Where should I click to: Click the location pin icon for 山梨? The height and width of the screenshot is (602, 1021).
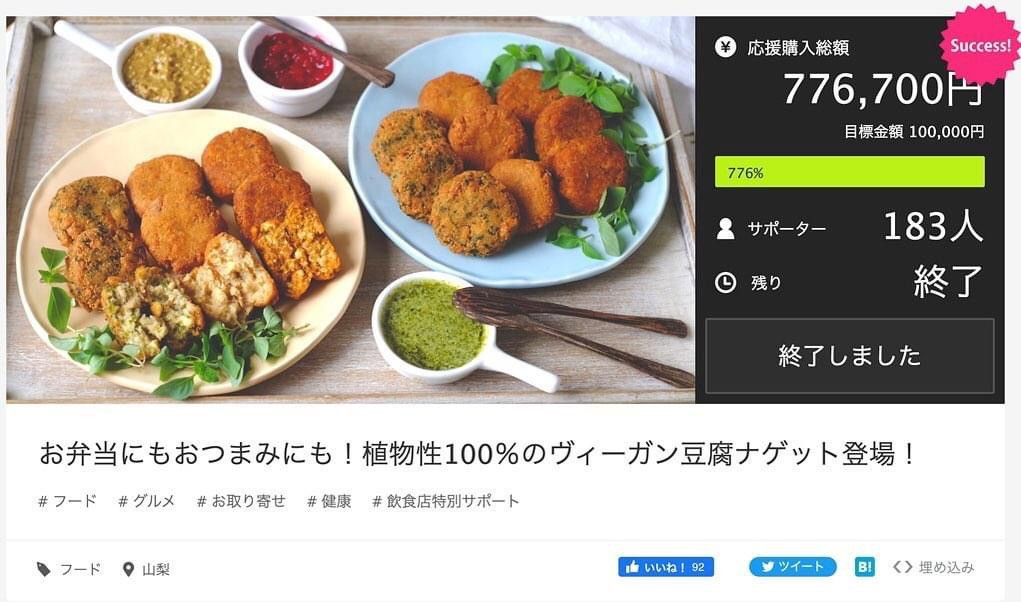(128, 569)
